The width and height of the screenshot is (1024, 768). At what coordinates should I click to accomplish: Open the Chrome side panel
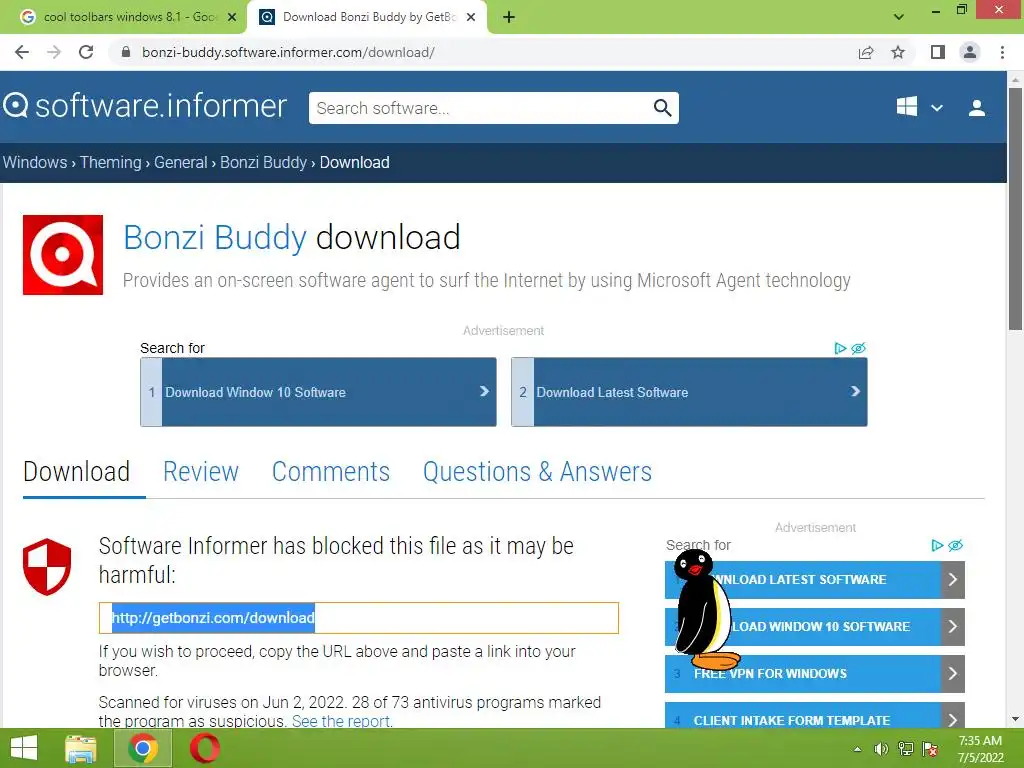[x=938, y=52]
